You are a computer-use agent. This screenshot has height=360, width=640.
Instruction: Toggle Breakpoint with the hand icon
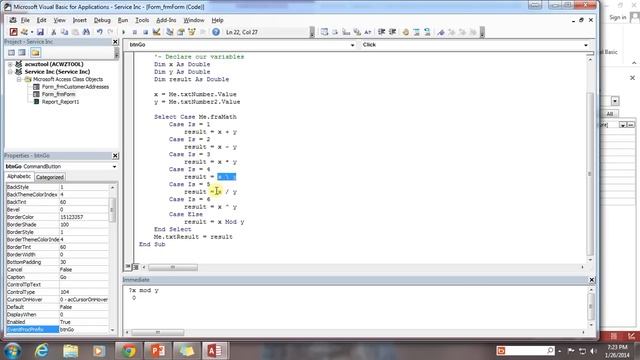point(406,32)
